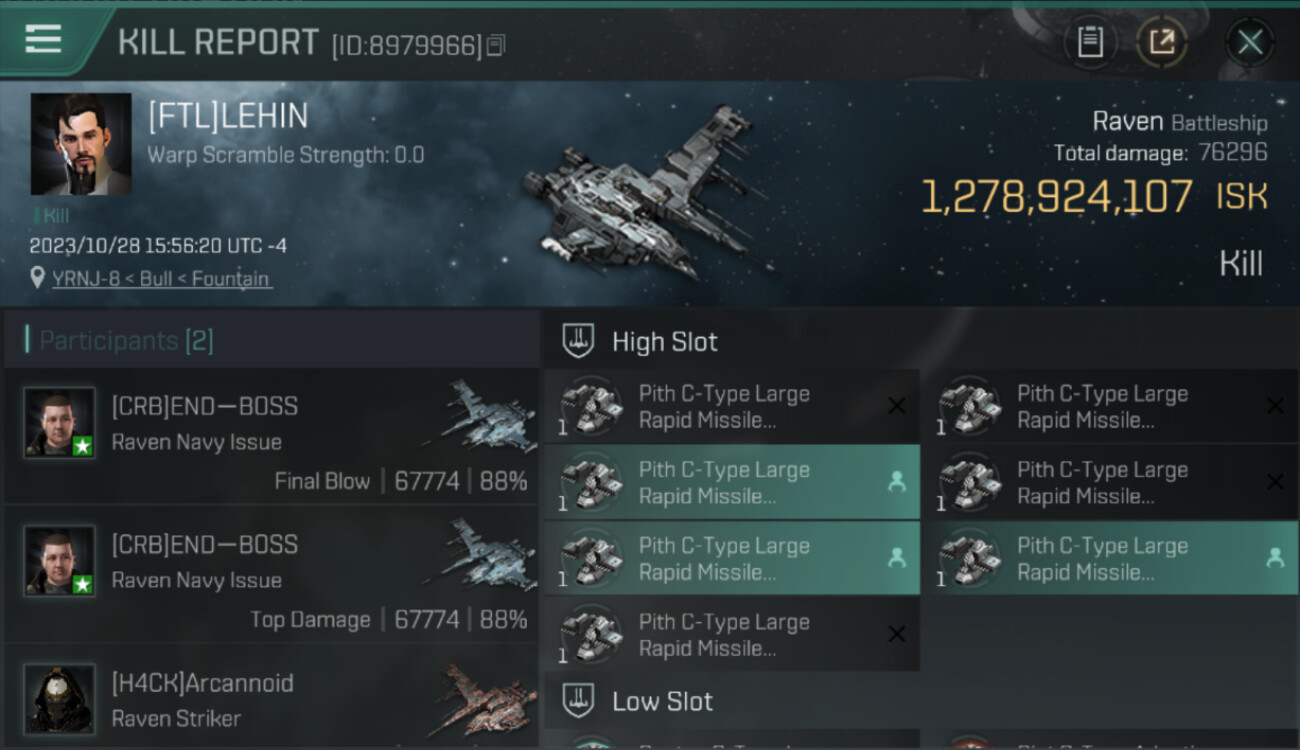Select the Raven Striker ship icon
Screen dimensions: 1300x750
483,700
